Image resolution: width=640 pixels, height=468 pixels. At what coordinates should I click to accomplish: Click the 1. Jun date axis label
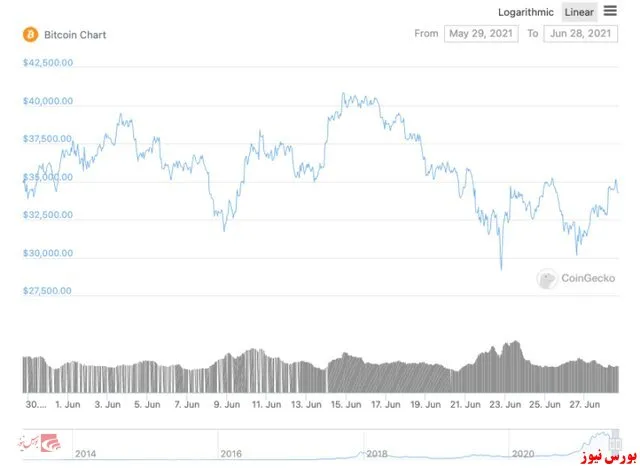click(x=67, y=405)
